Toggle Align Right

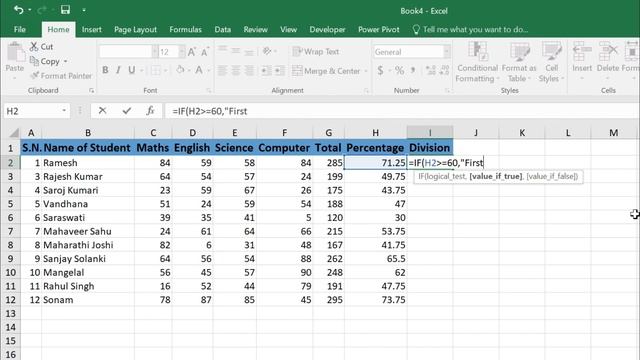(x=249, y=71)
